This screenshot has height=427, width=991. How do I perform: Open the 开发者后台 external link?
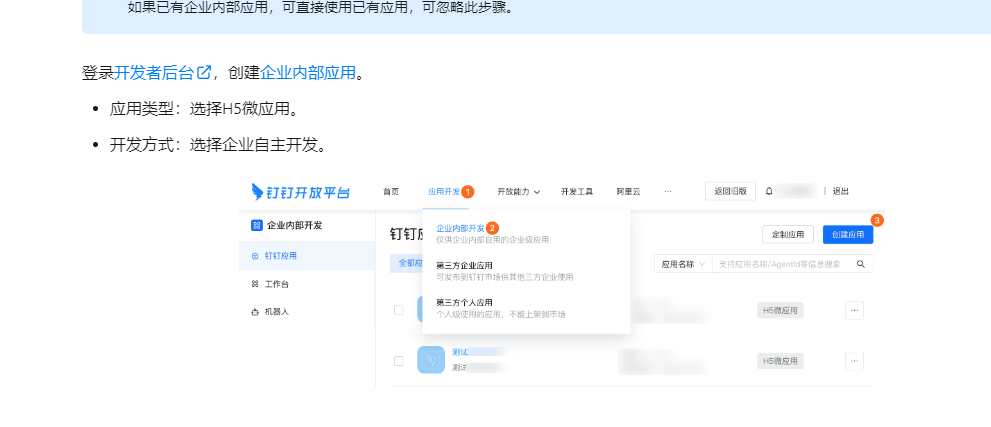162,73
